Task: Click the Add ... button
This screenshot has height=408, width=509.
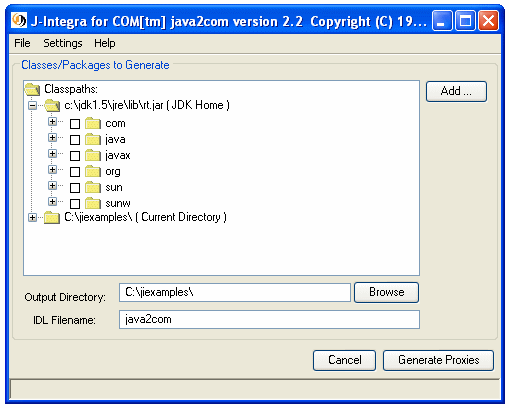Action: pyautogui.click(x=456, y=91)
